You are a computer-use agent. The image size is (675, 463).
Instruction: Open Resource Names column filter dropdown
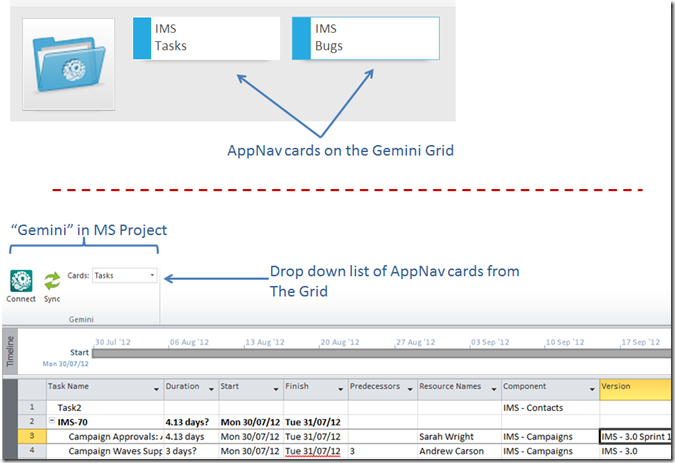point(494,389)
